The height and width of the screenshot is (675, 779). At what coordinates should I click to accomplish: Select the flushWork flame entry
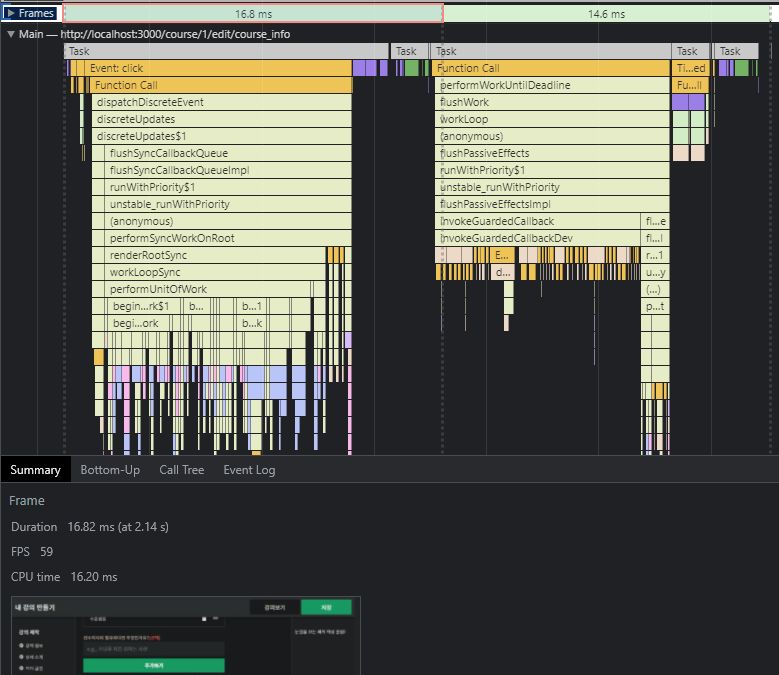coord(552,102)
